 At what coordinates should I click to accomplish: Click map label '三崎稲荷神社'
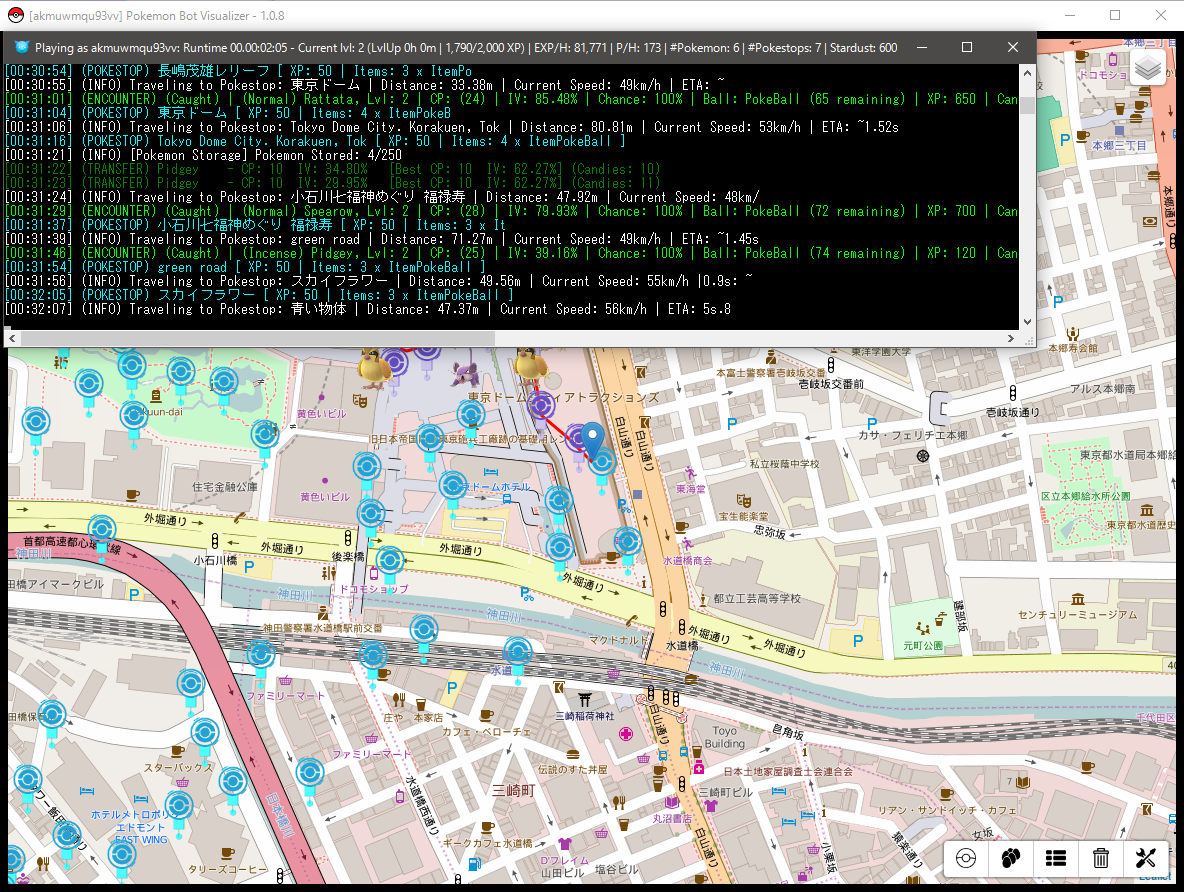click(585, 716)
